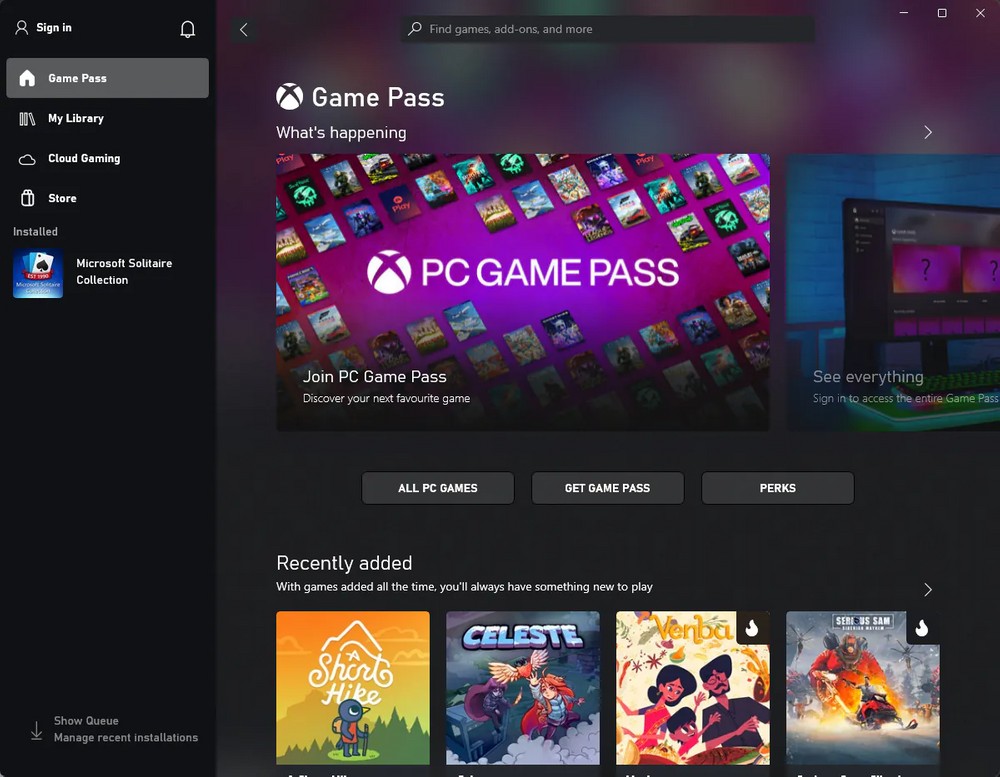The height and width of the screenshot is (777, 1000).
Task: Click the ALL PC GAMES button
Action: click(x=438, y=488)
